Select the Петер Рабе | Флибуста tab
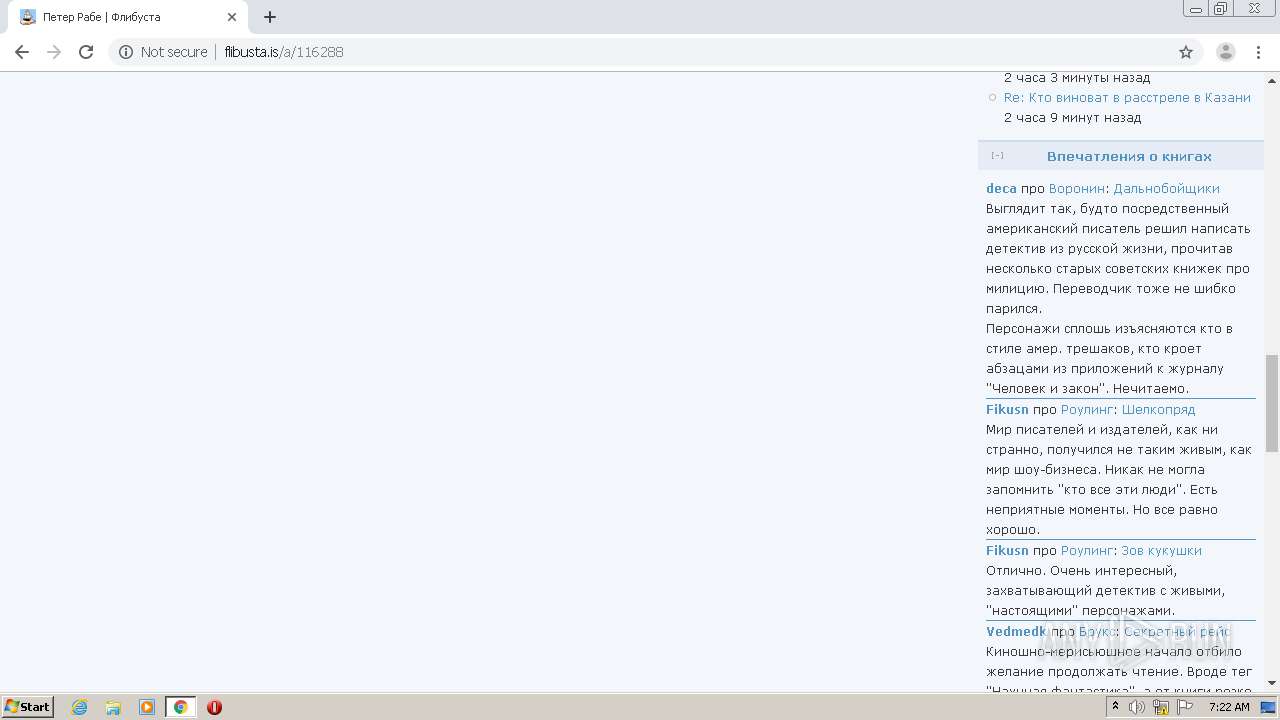The width and height of the screenshot is (1280, 720). tap(128, 17)
